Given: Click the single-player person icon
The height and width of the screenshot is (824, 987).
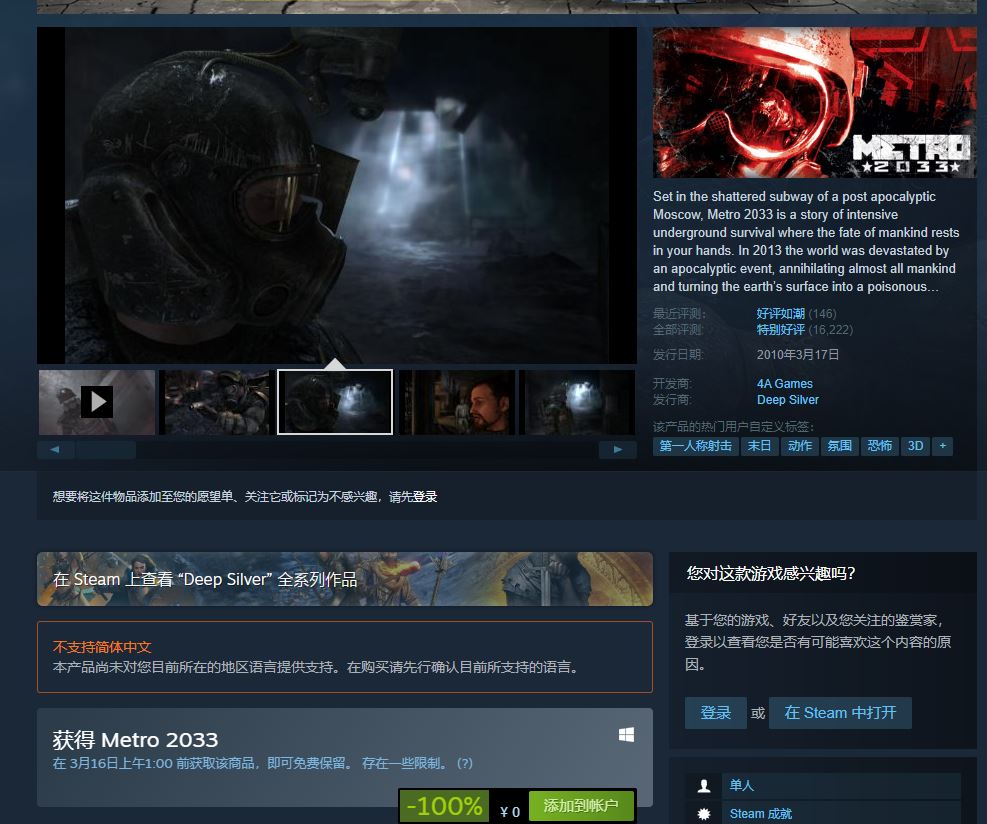Looking at the screenshot, I should point(704,786).
